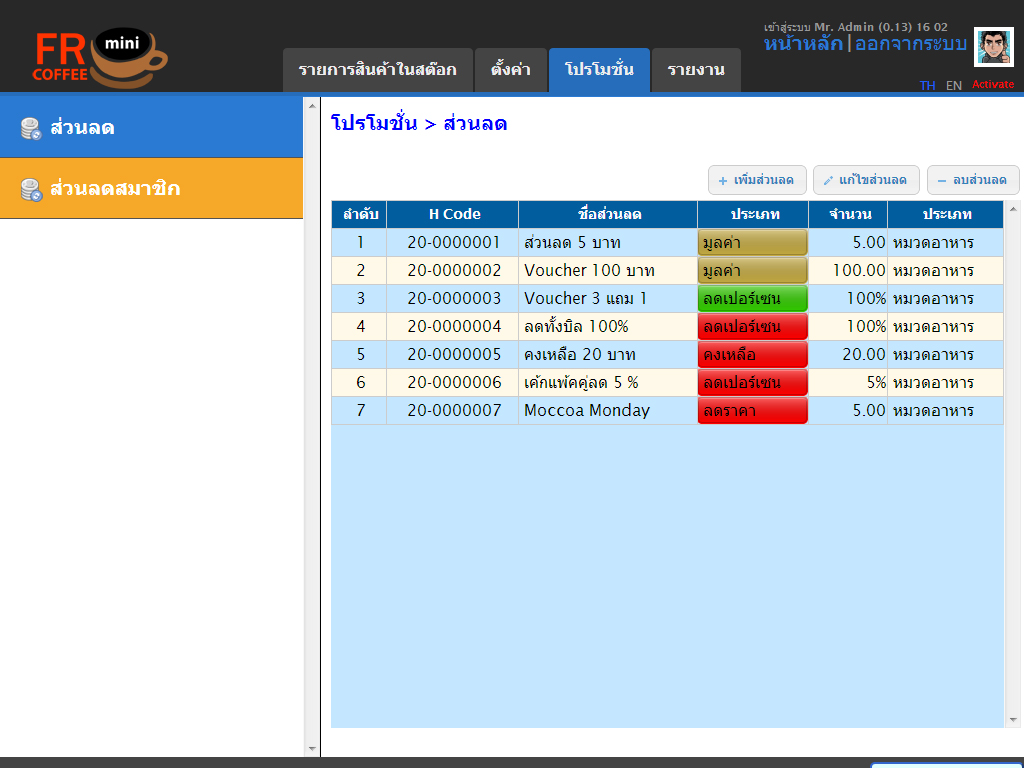Click the table scrollbar down arrow

point(1013,720)
